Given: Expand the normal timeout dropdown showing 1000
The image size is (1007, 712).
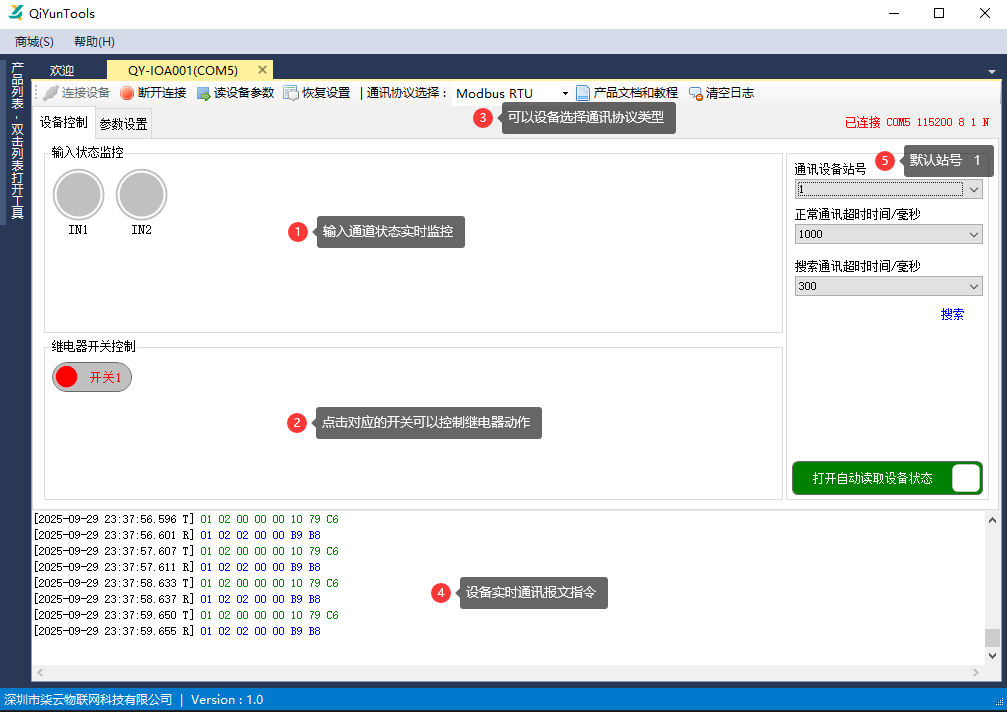Looking at the screenshot, I should click(975, 234).
